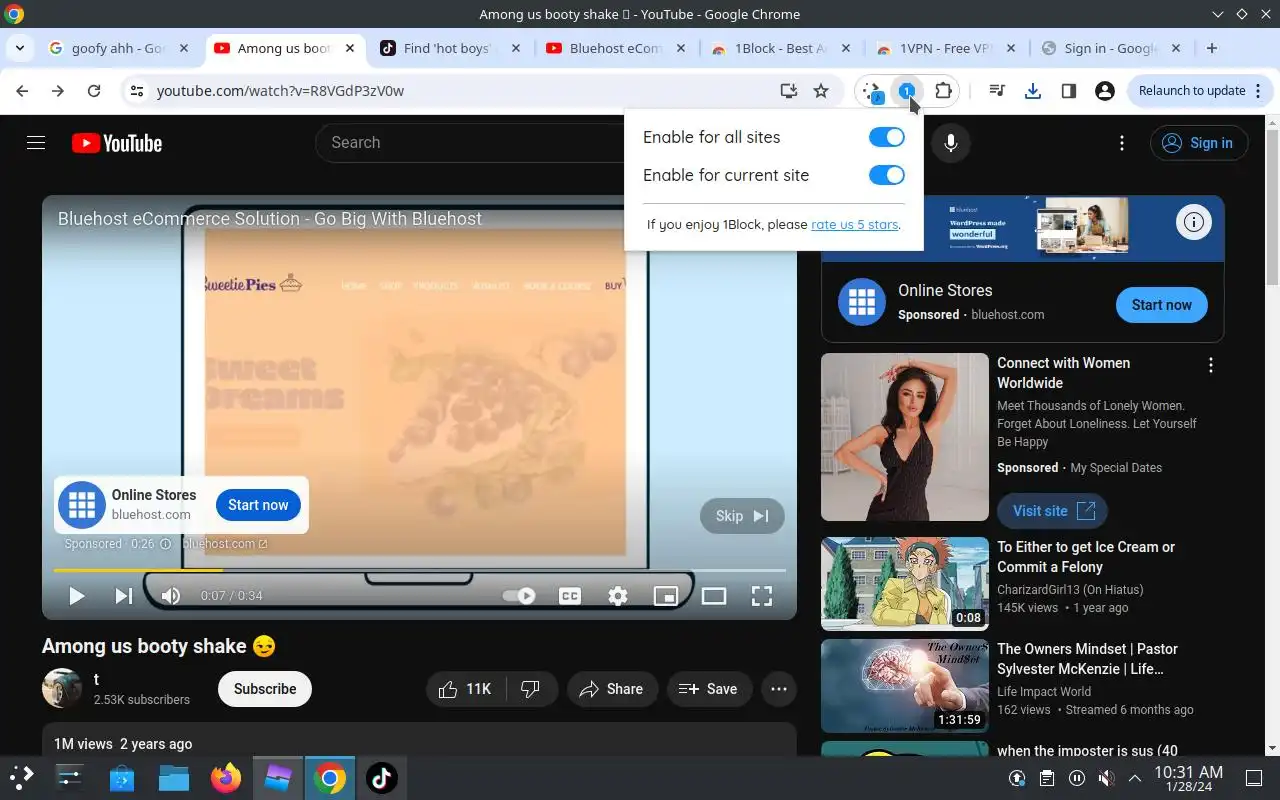Screen dimensions: 1280x800
Task: Bookmark this page with star
Action: coord(821,91)
